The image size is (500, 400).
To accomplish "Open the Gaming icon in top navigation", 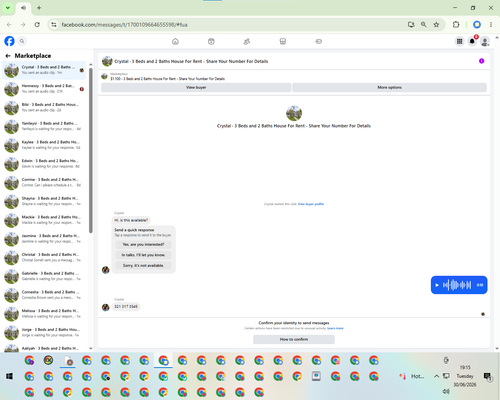I will point(318,41).
